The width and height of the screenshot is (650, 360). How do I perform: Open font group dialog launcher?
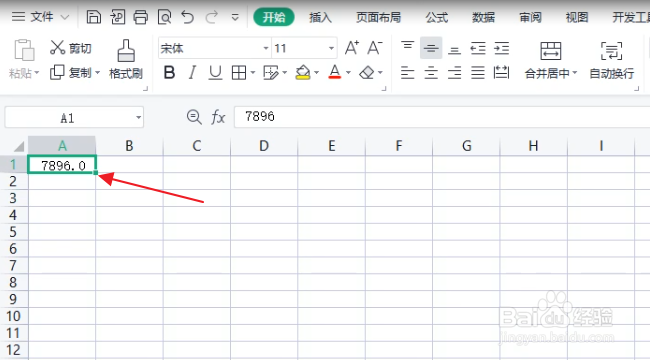[x=384, y=88]
